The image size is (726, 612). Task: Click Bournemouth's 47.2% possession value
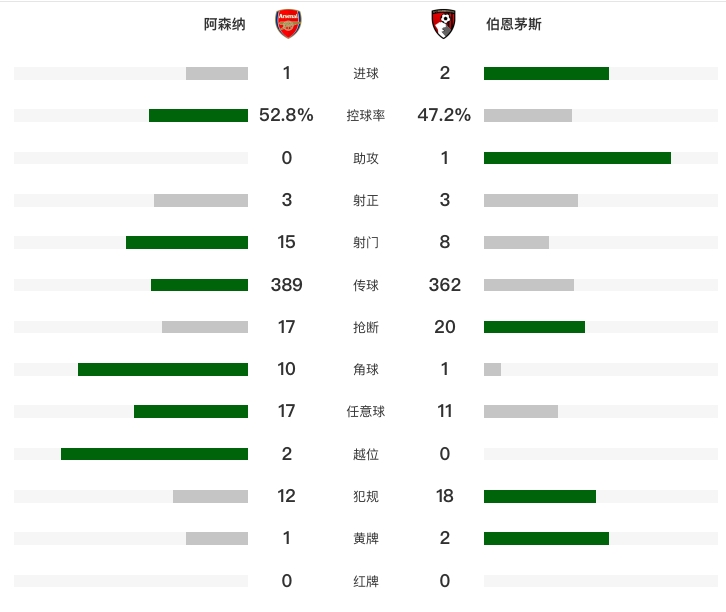coord(444,116)
